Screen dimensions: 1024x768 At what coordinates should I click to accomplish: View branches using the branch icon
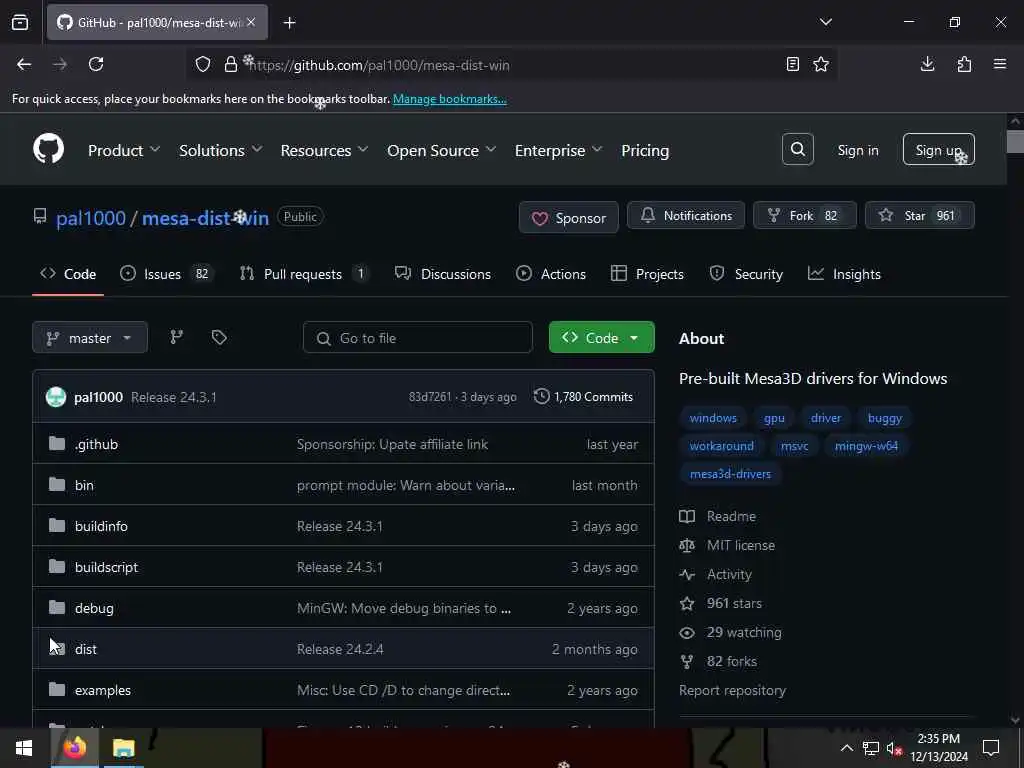click(176, 337)
